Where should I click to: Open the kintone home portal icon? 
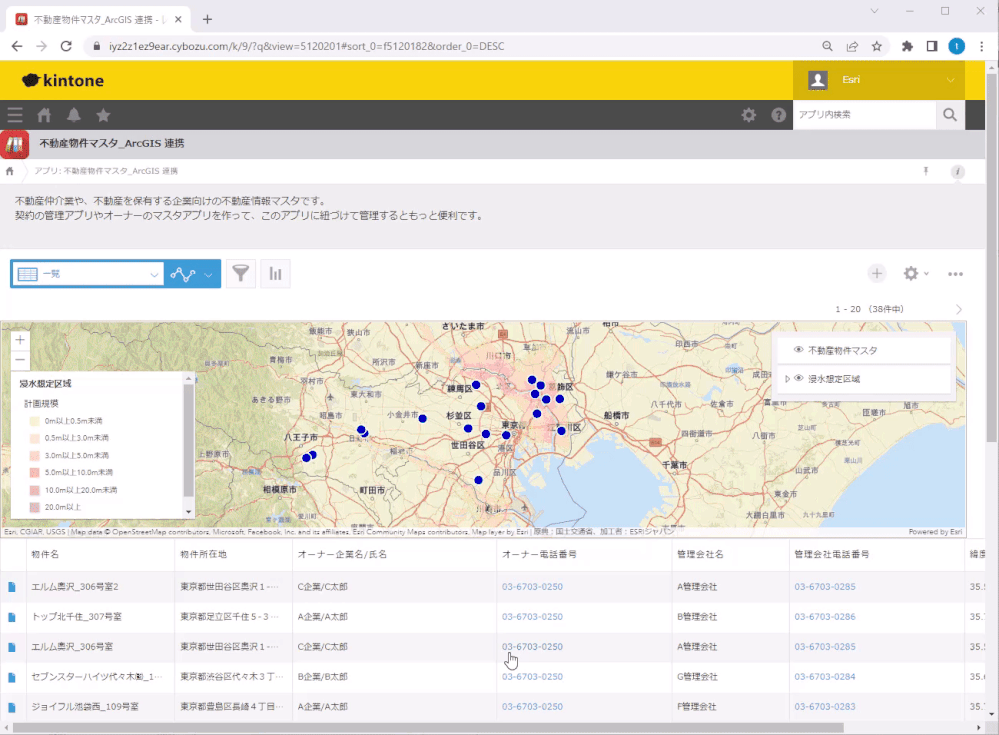(x=44, y=115)
